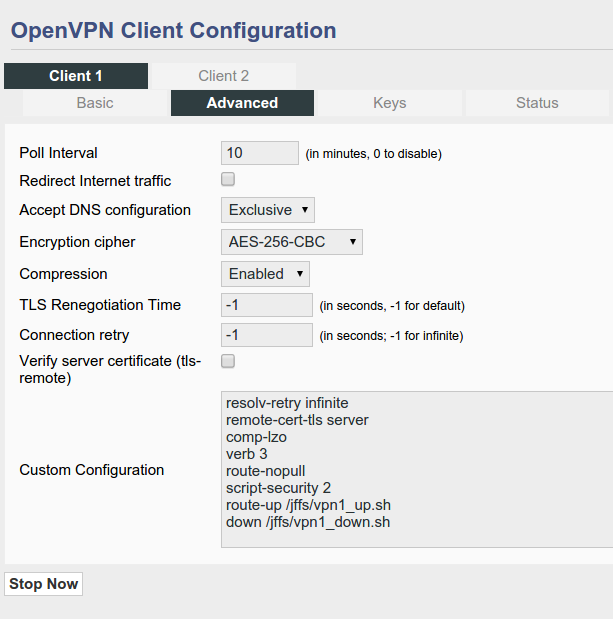Viewport: 613px width, 619px height.
Task: Click the Connection retry label
Action: click(x=74, y=335)
